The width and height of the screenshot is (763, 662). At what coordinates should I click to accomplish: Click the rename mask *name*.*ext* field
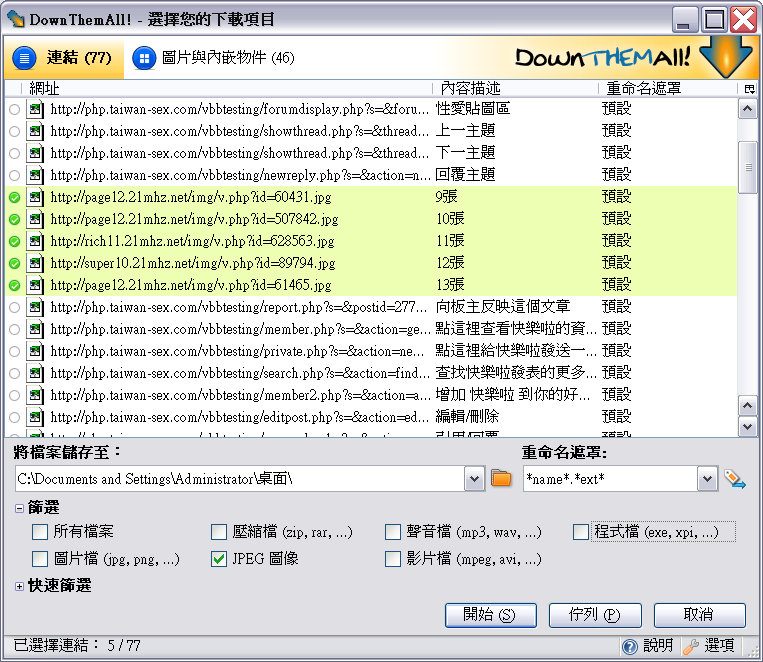click(611, 479)
